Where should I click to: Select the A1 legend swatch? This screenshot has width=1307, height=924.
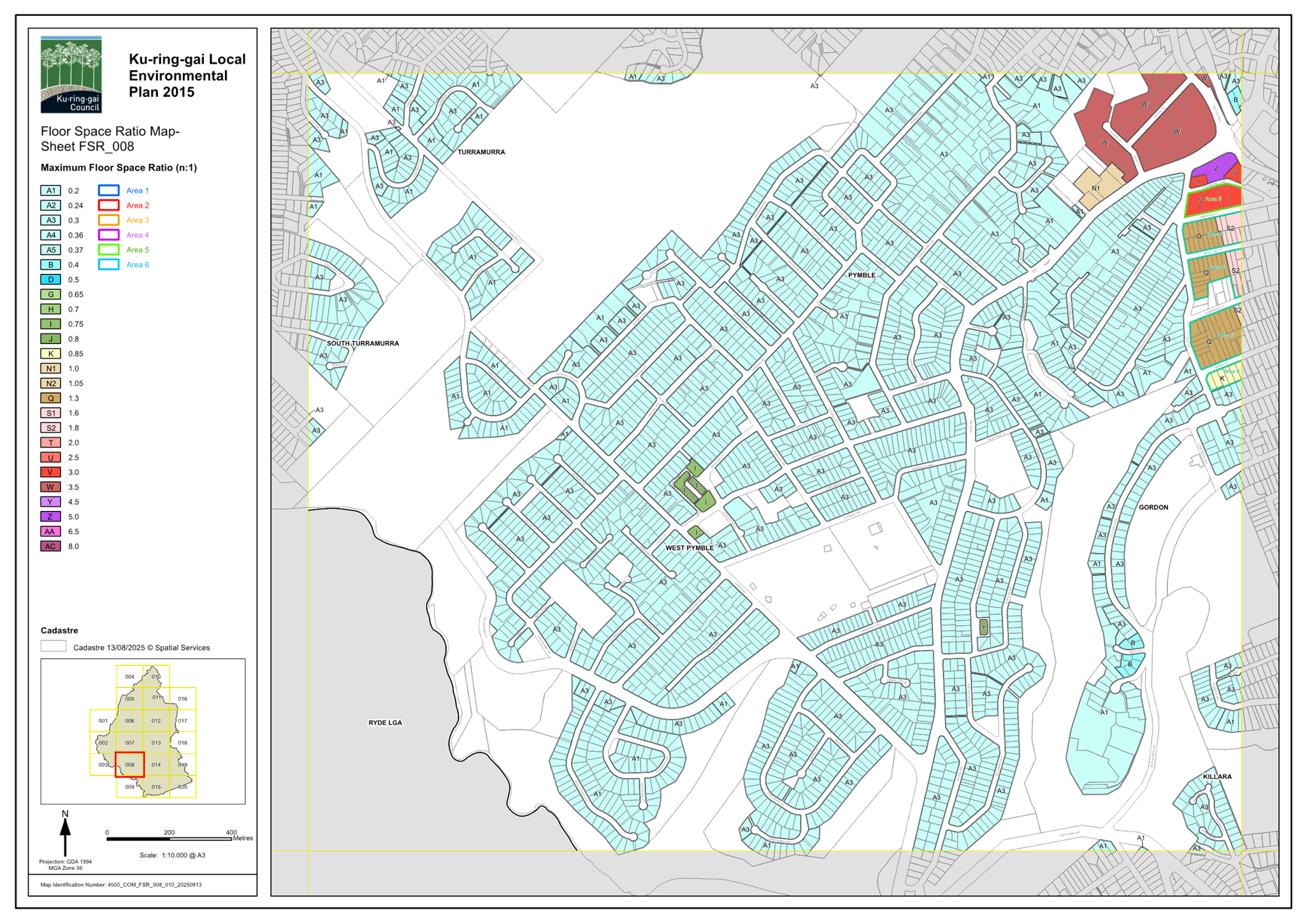click(x=51, y=191)
